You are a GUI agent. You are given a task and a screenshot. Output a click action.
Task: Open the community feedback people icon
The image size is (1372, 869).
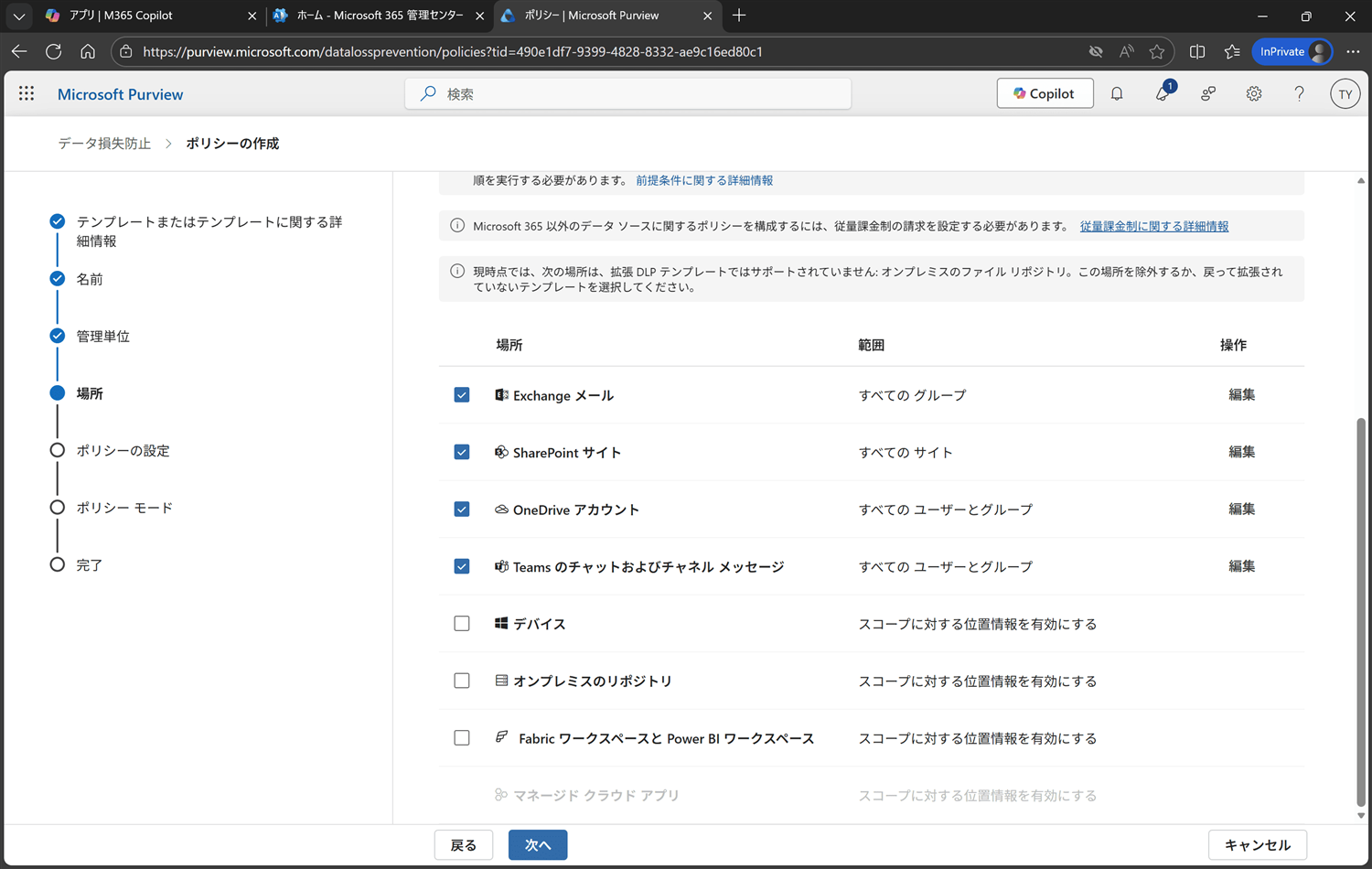coord(1208,93)
